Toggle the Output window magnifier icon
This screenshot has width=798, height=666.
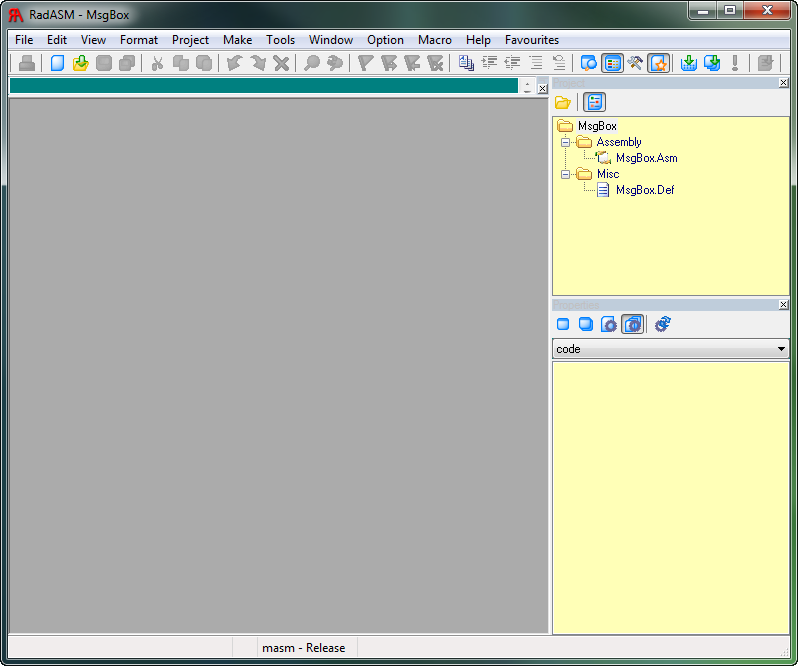pos(589,64)
